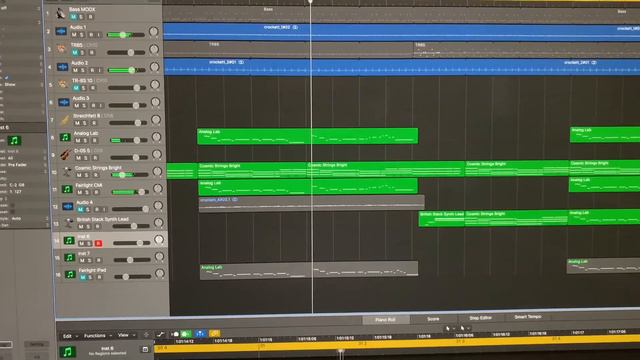Open the piano roll View menu
Image resolution: width=640 pixels, height=360 pixels.
pyautogui.click(x=126, y=335)
